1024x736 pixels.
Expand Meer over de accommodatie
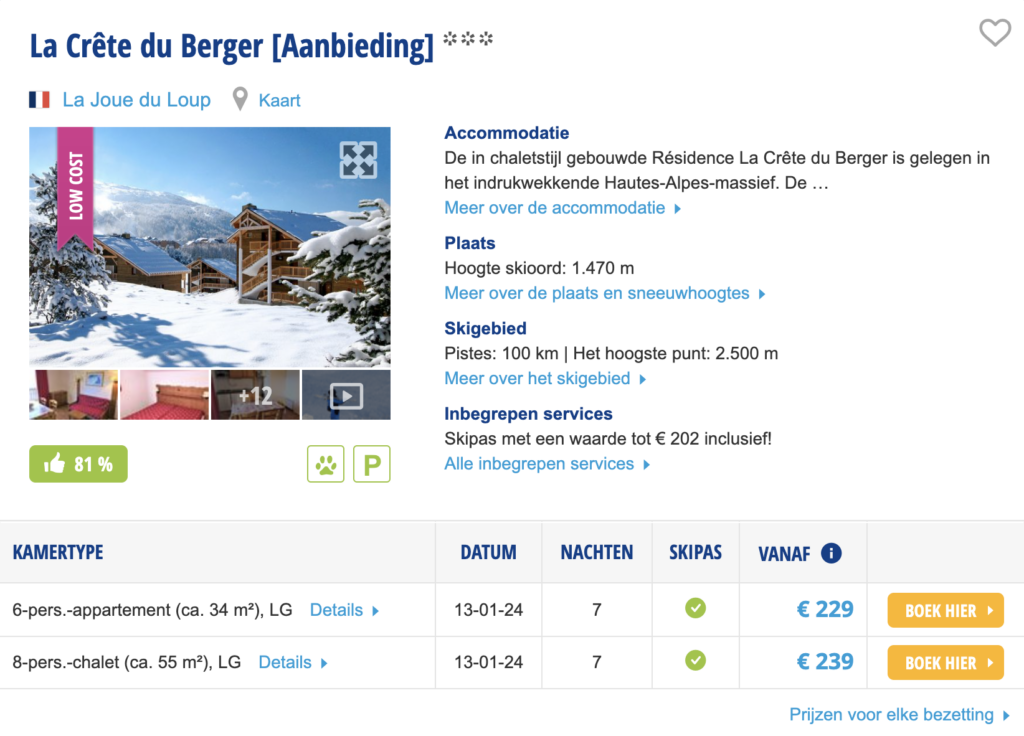pyautogui.click(x=562, y=208)
